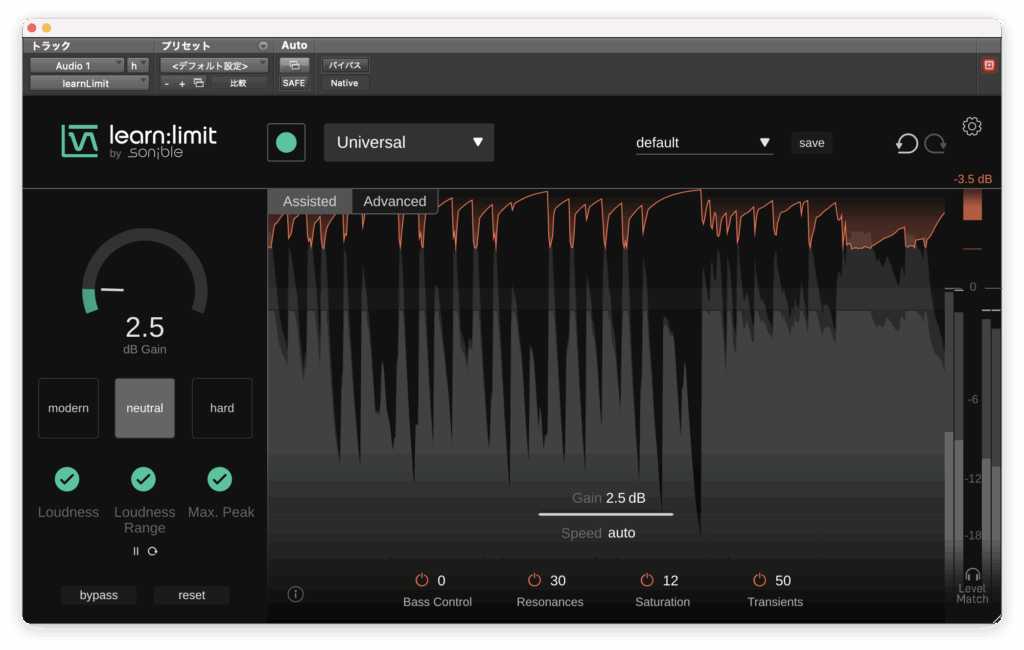
Task: Click the save preset button
Action: pos(811,142)
